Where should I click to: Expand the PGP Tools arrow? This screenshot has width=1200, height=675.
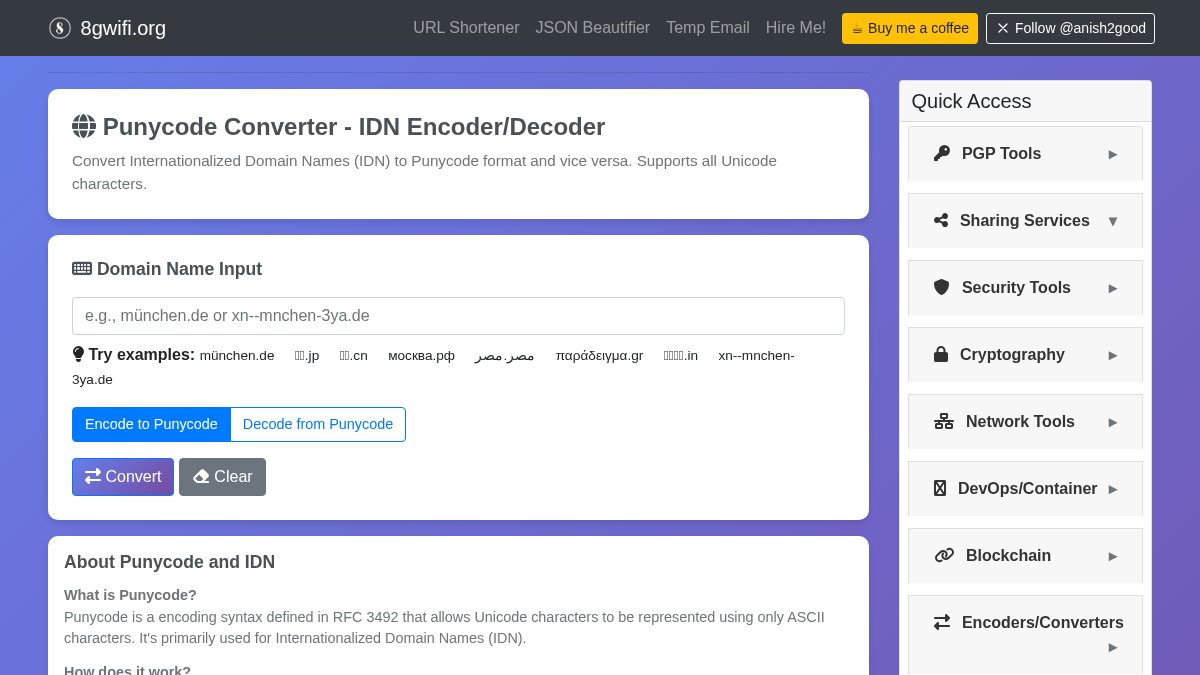coord(1113,154)
